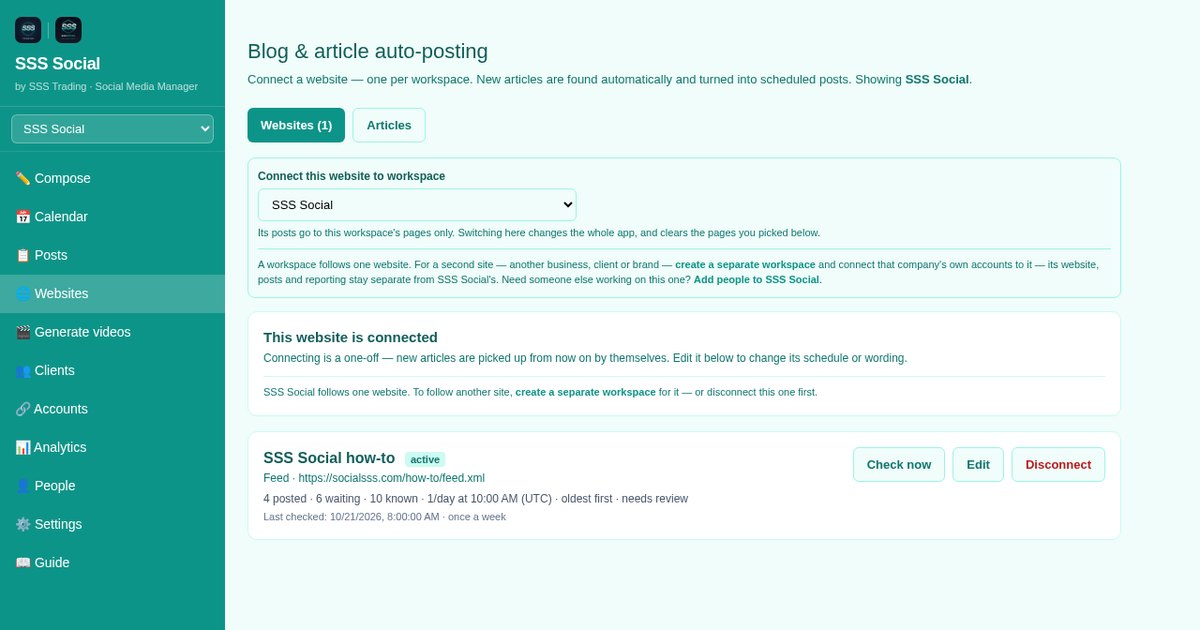
Task: Click Edit for SSS Social how-to
Action: tap(978, 464)
